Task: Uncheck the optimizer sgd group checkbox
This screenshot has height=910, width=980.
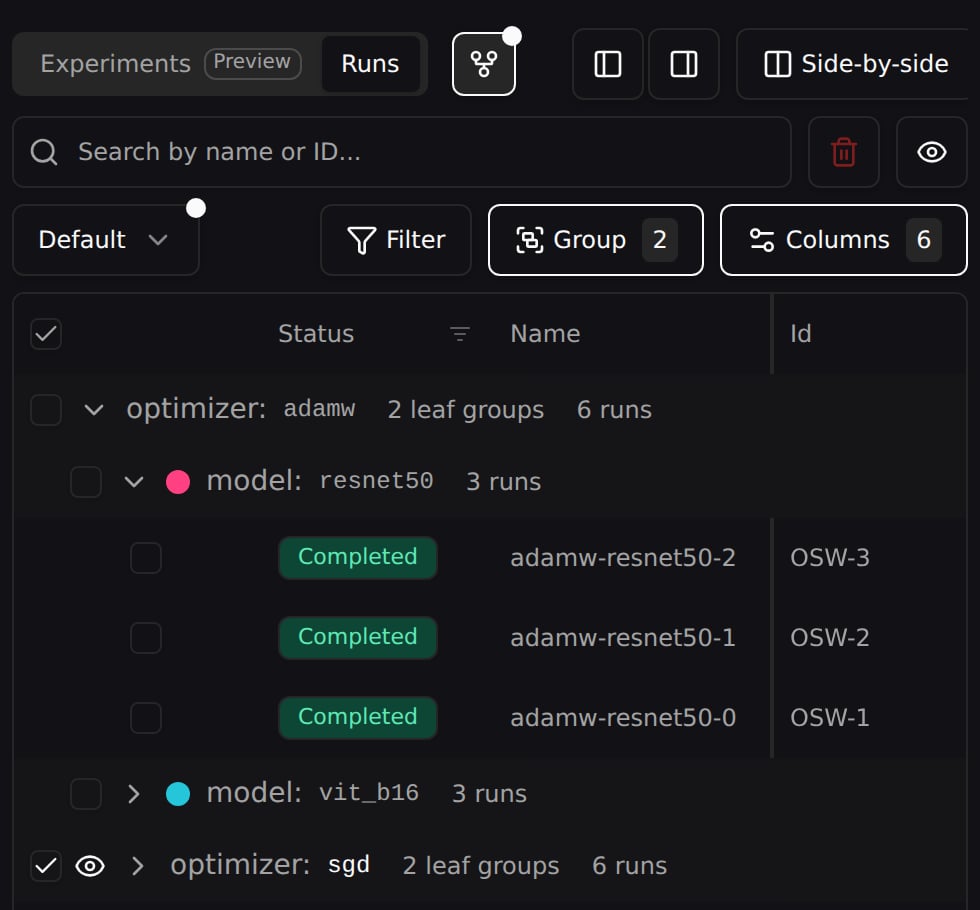Action: 46,866
